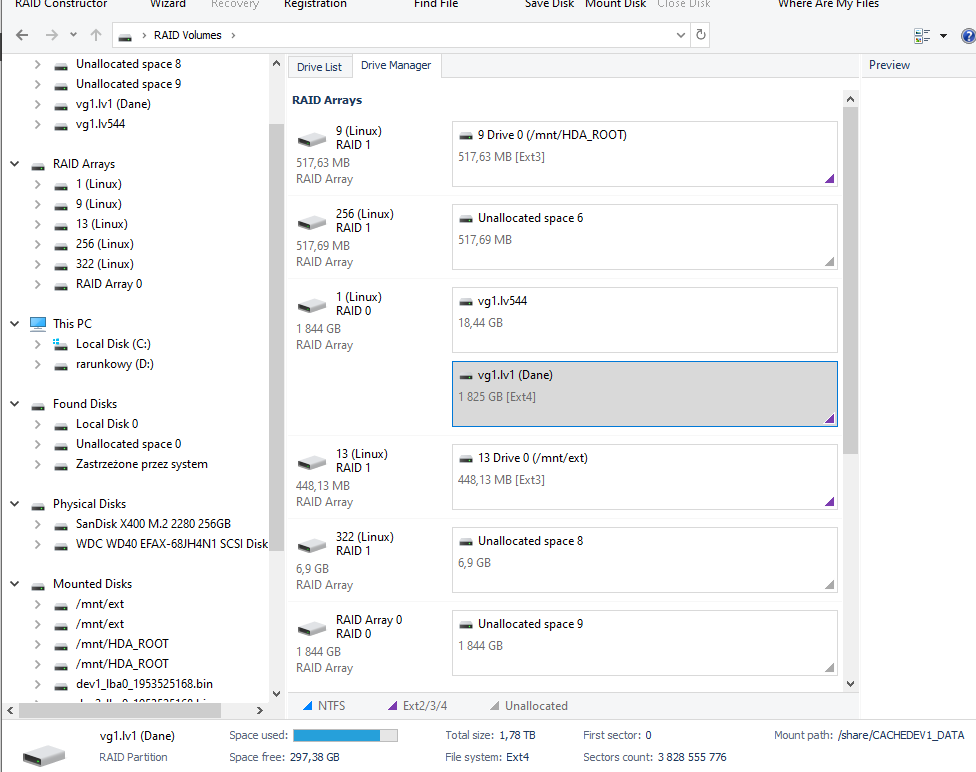This screenshot has height=772, width=976.
Task: Click the status bar drive icon
Action: click(x=44, y=756)
